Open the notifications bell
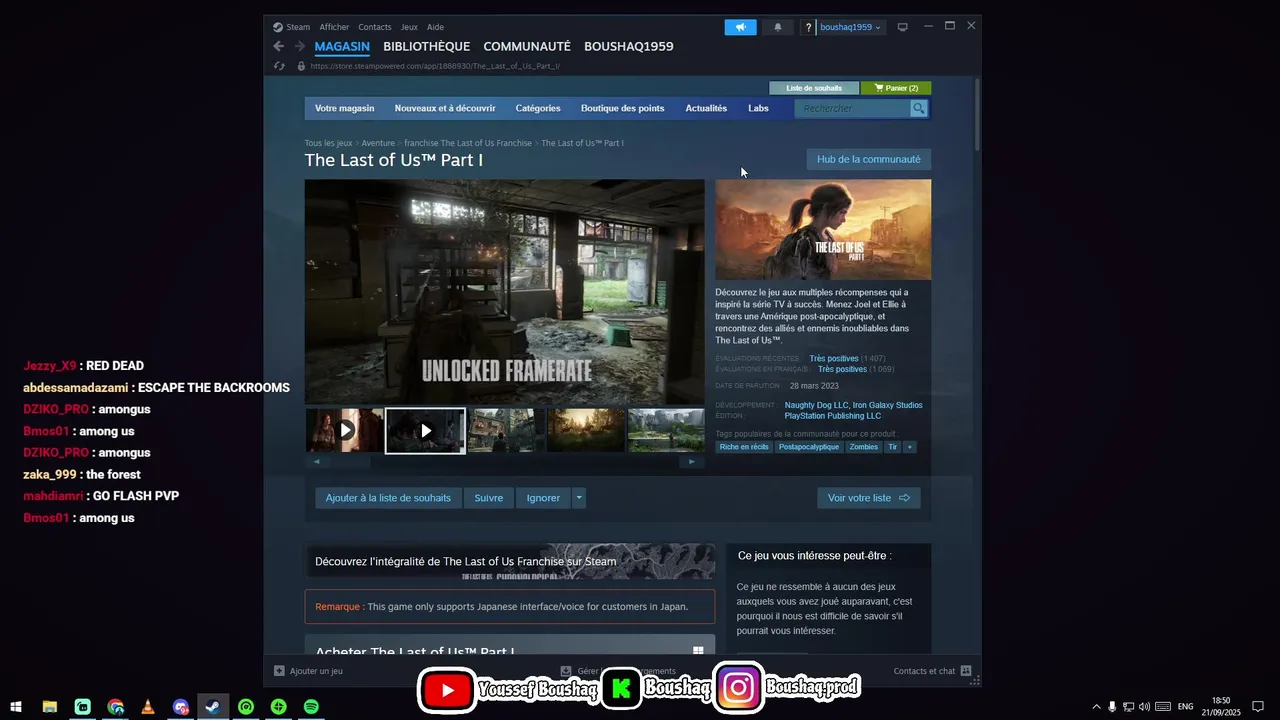The width and height of the screenshot is (1280, 720). point(778,27)
